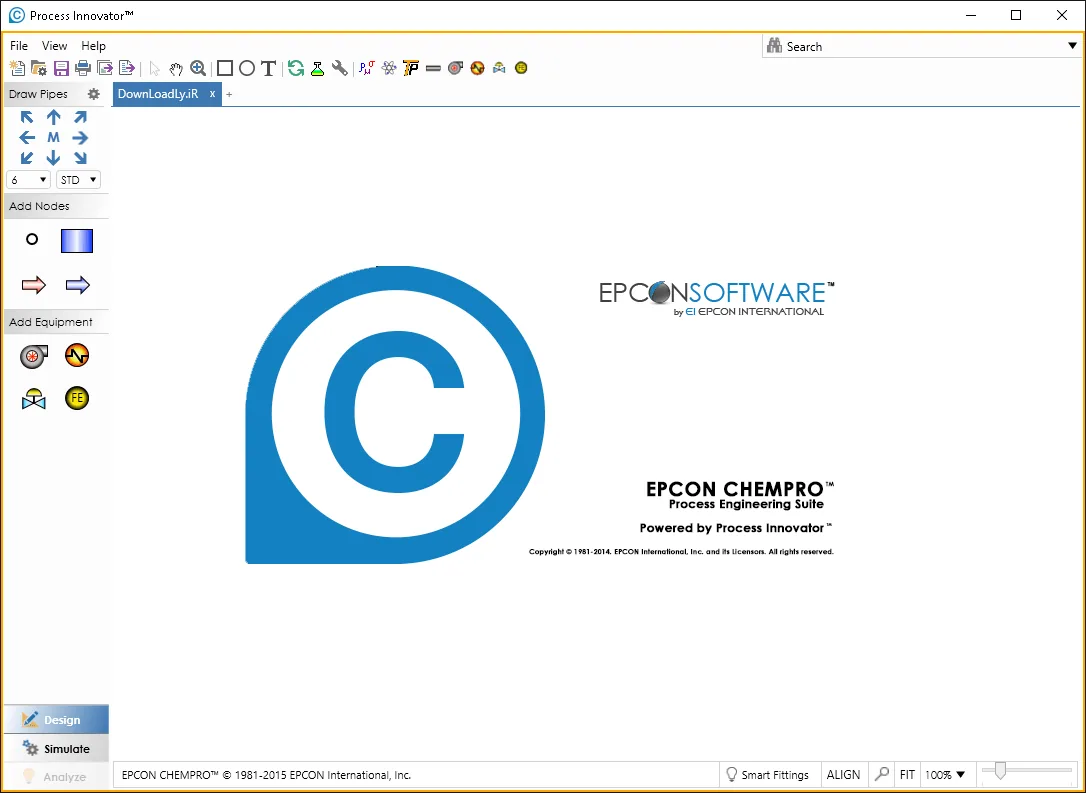Add FE flow element from equipment panel
Image resolution: width=1086 pixels, height=793 pixels.
pyautogui.click(x=77, y=398)
